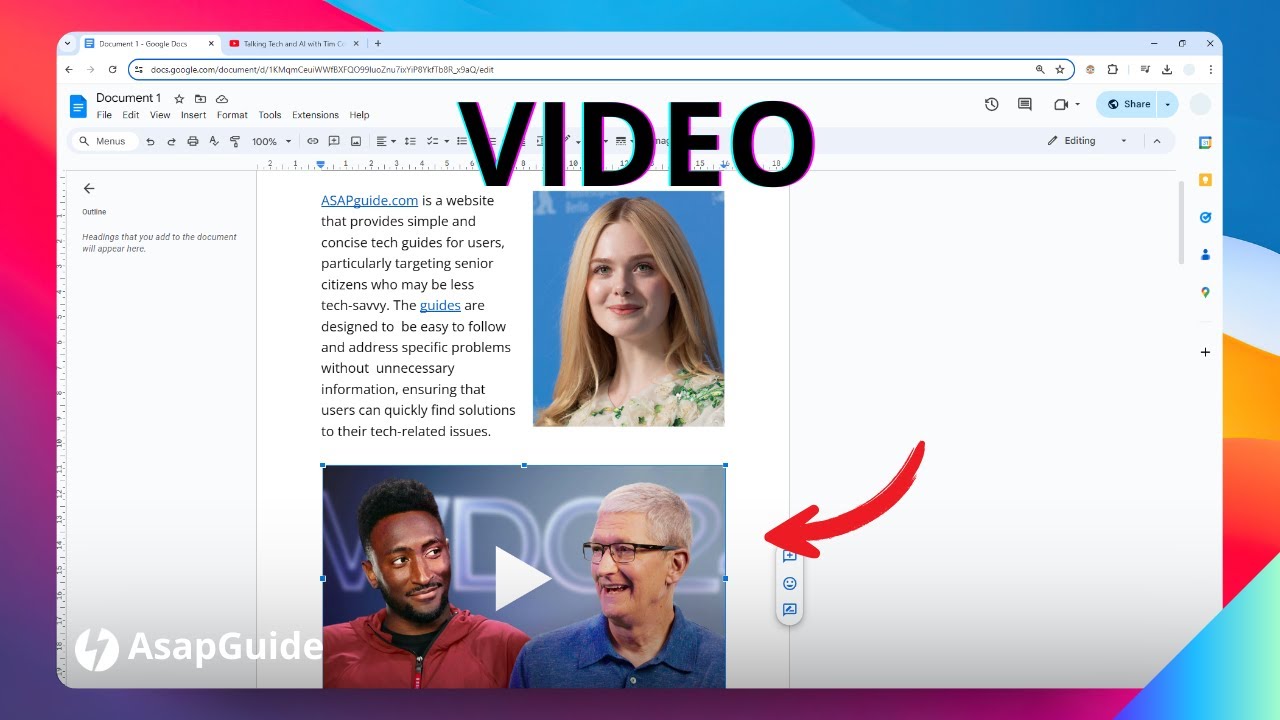Open a new browser tab
This screenshot has height=720, width=1280.
[x=377, y=44]
